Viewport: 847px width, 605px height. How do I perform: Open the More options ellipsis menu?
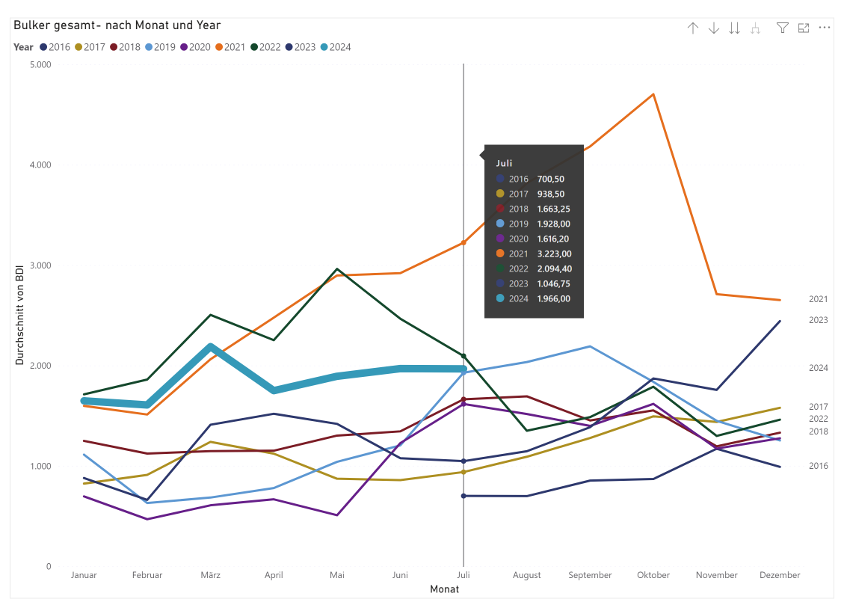pyautogui.click(x=824, y=28)
